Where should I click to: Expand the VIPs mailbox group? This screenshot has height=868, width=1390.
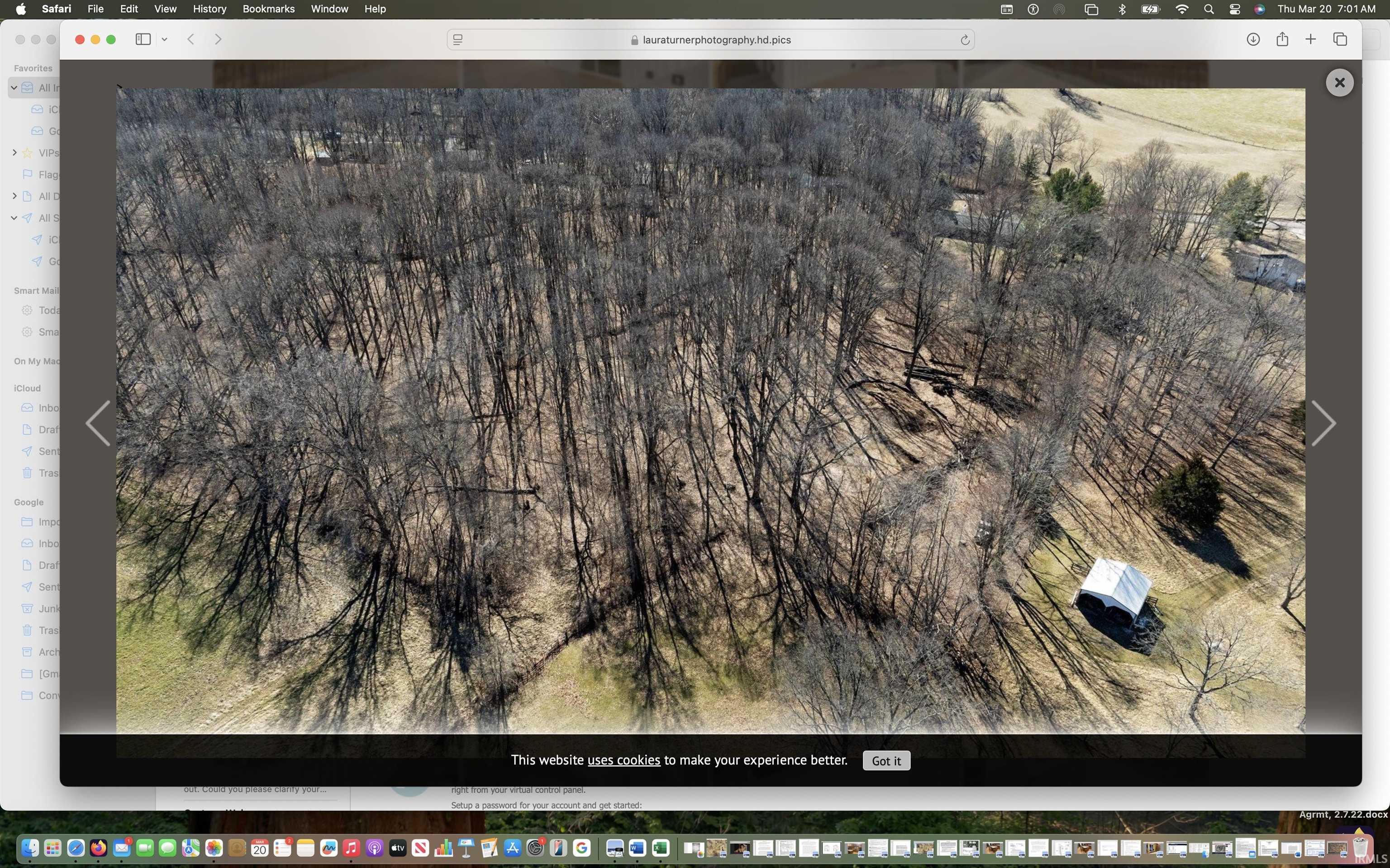pyautogui.click(x=14, y=153)
